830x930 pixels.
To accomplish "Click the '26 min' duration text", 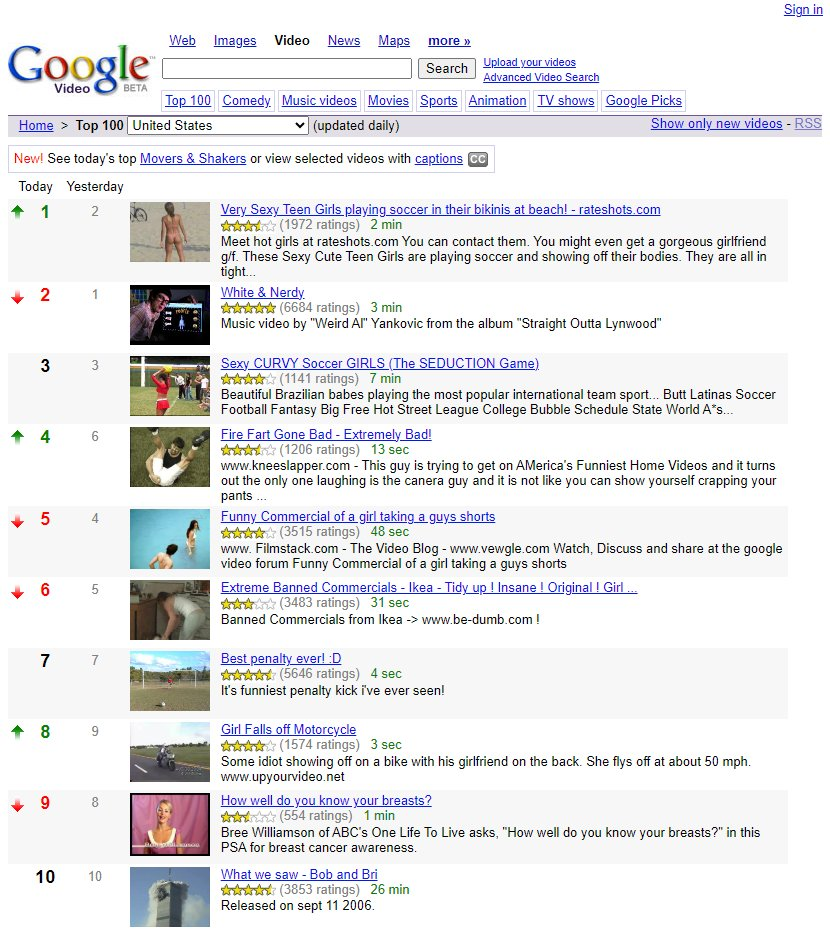I will coord(390,890).
